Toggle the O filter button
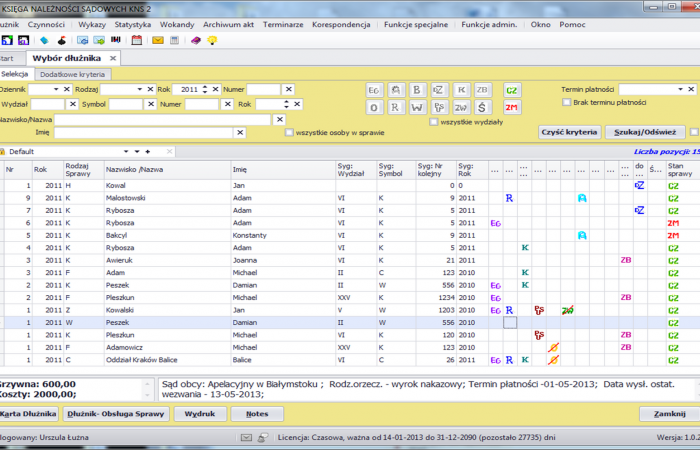This screenshot has height=450, width=700. pos(374,107)
